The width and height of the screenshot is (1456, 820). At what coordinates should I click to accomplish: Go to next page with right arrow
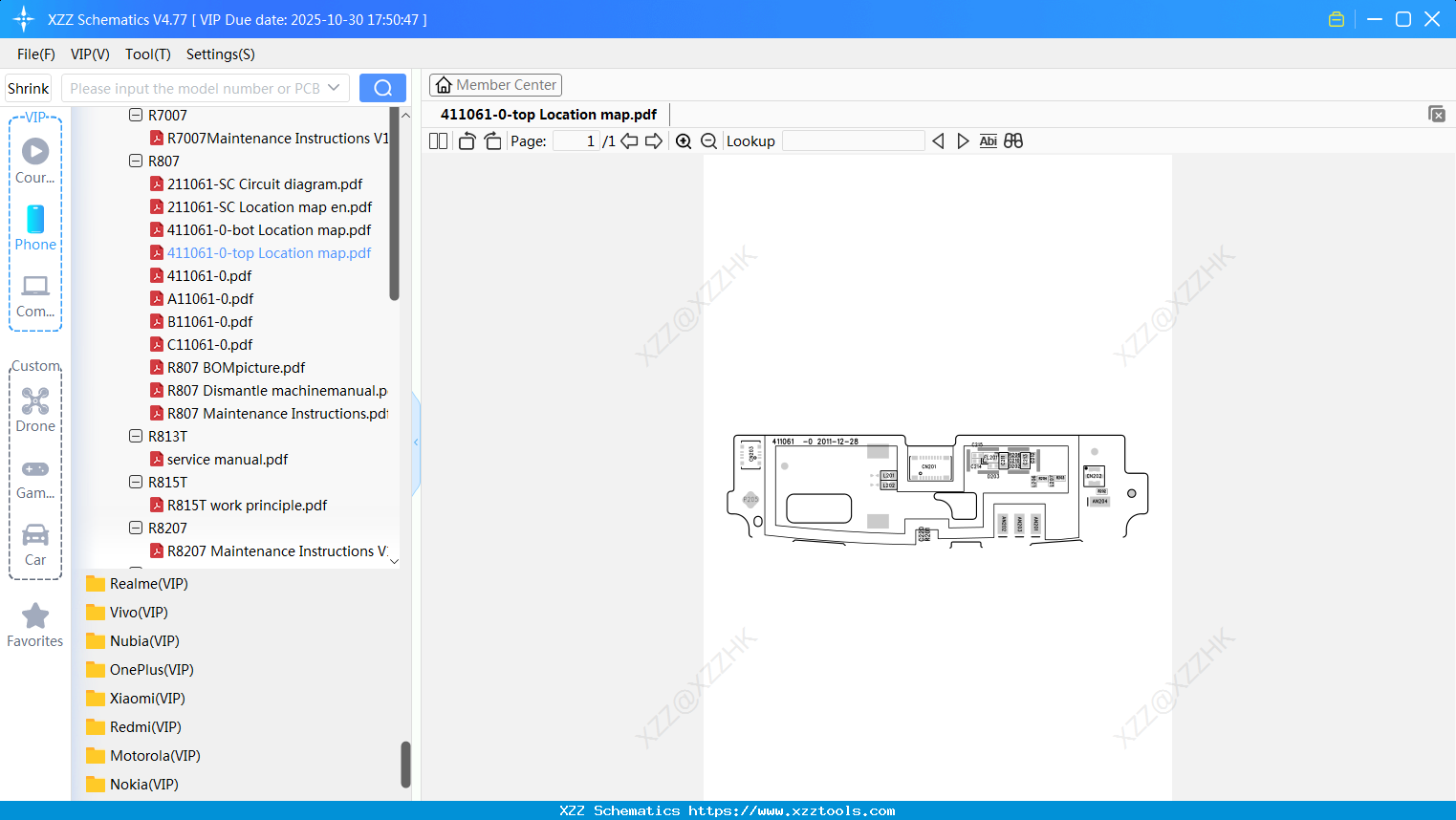(654, 141)
